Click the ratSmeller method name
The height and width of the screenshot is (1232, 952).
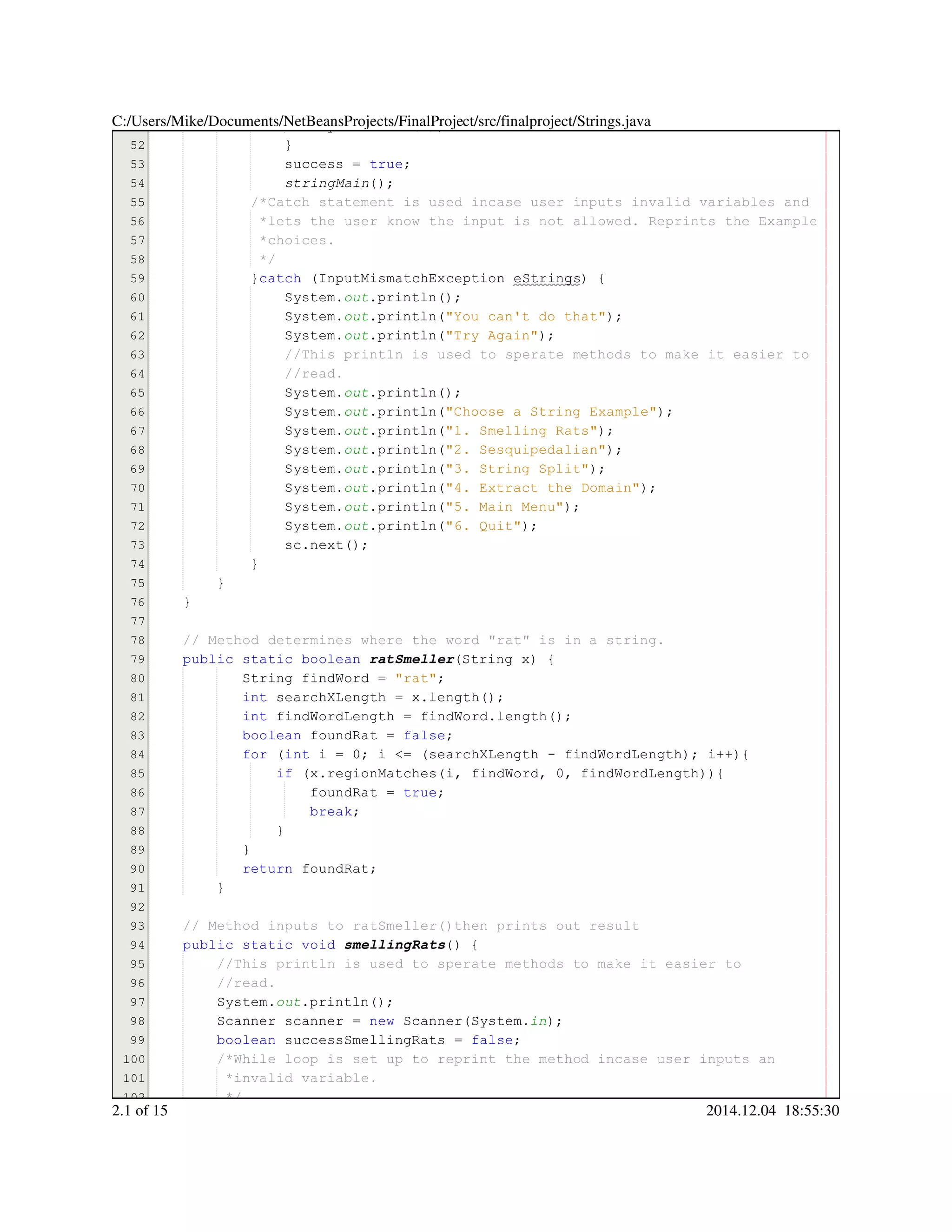coord(412,659)
